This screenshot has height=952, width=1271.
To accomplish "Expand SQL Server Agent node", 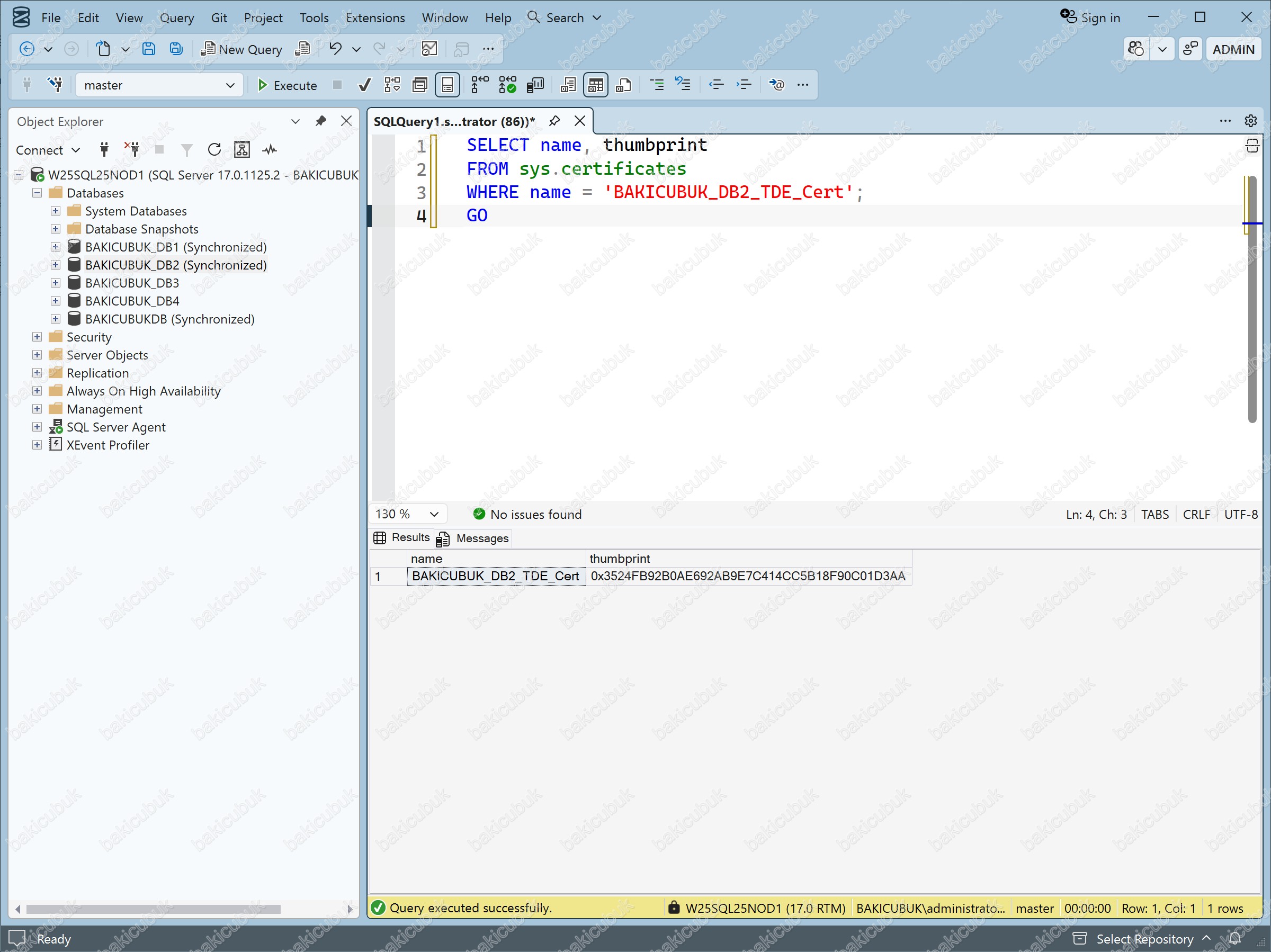I will pos(37,427).
